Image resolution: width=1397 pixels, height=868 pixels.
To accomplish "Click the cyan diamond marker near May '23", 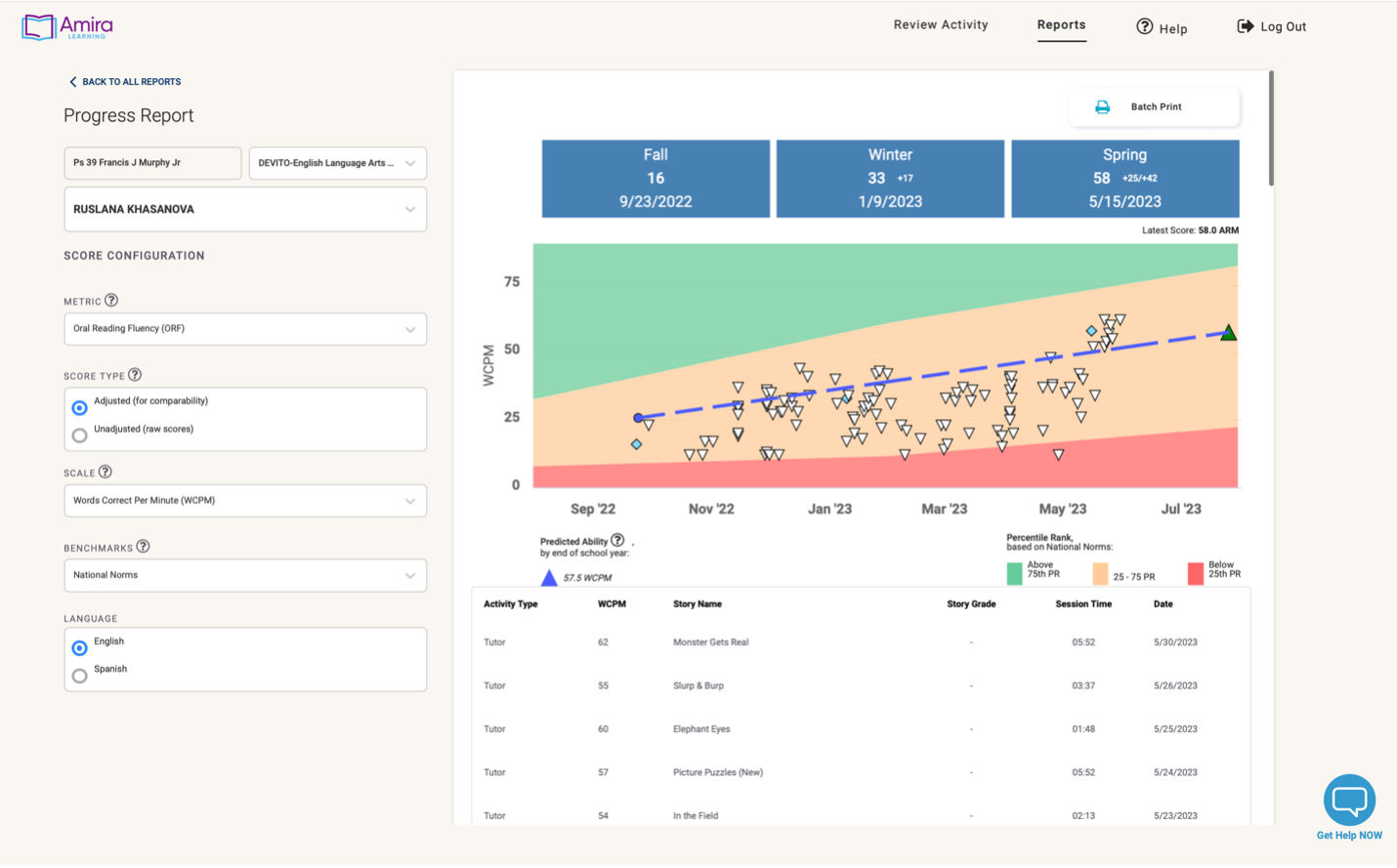I will [x=1091, y=331].
